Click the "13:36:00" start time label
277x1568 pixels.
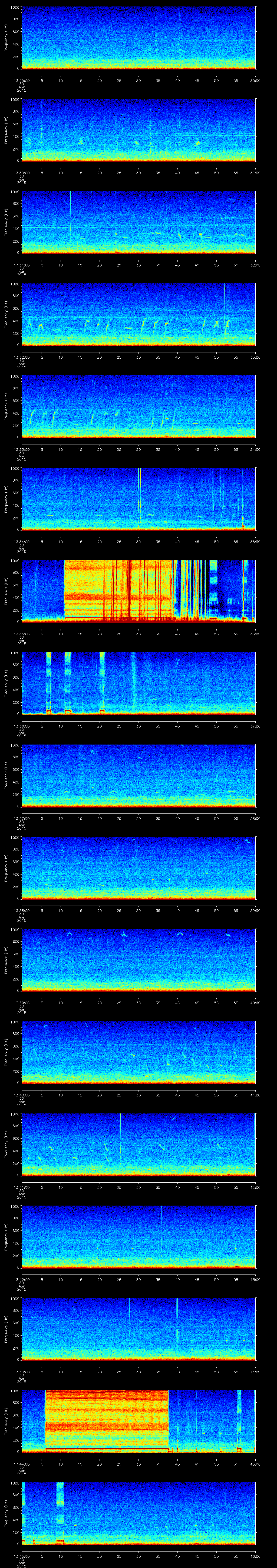[x=21, y=726]
